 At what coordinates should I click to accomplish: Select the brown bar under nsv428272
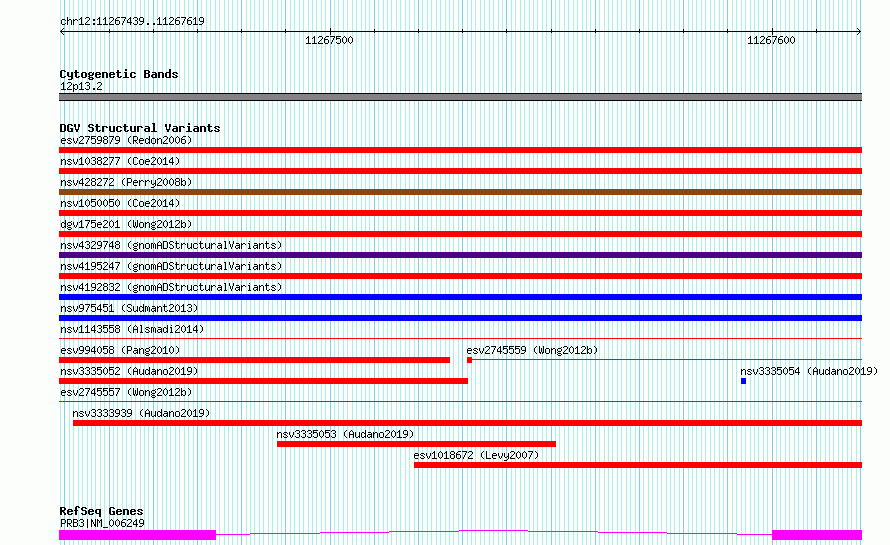pyautogui.click(x=460, y=192)
